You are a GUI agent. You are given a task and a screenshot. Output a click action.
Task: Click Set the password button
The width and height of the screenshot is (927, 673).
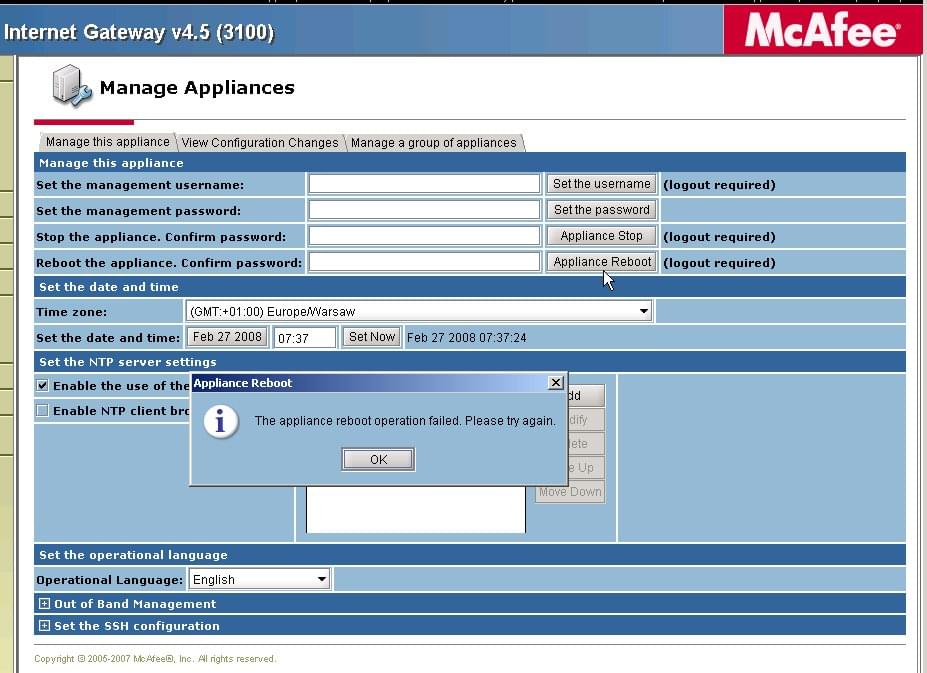coord(601,210)
